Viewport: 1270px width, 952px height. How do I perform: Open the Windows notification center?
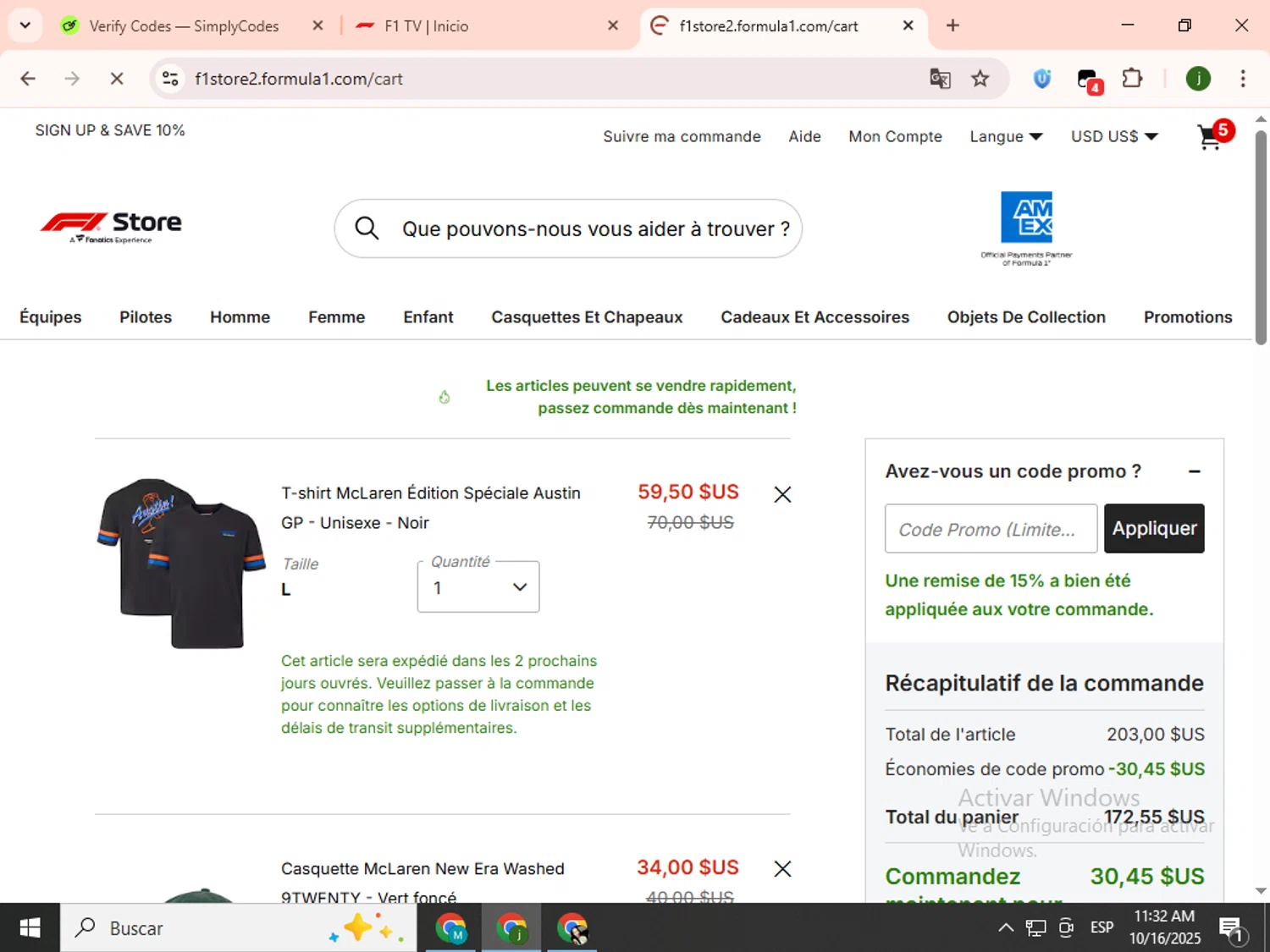coord(1232,929)
